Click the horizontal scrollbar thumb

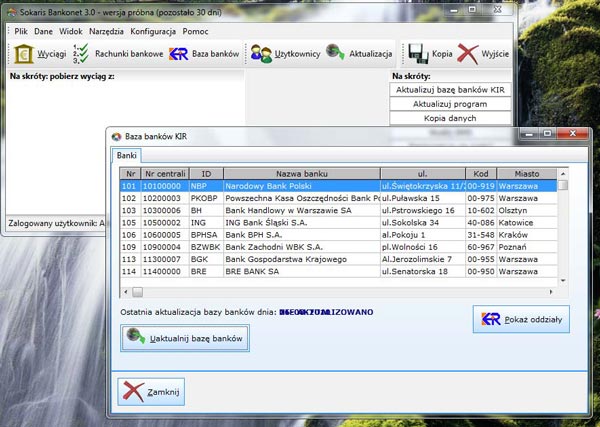click(138, 292)
